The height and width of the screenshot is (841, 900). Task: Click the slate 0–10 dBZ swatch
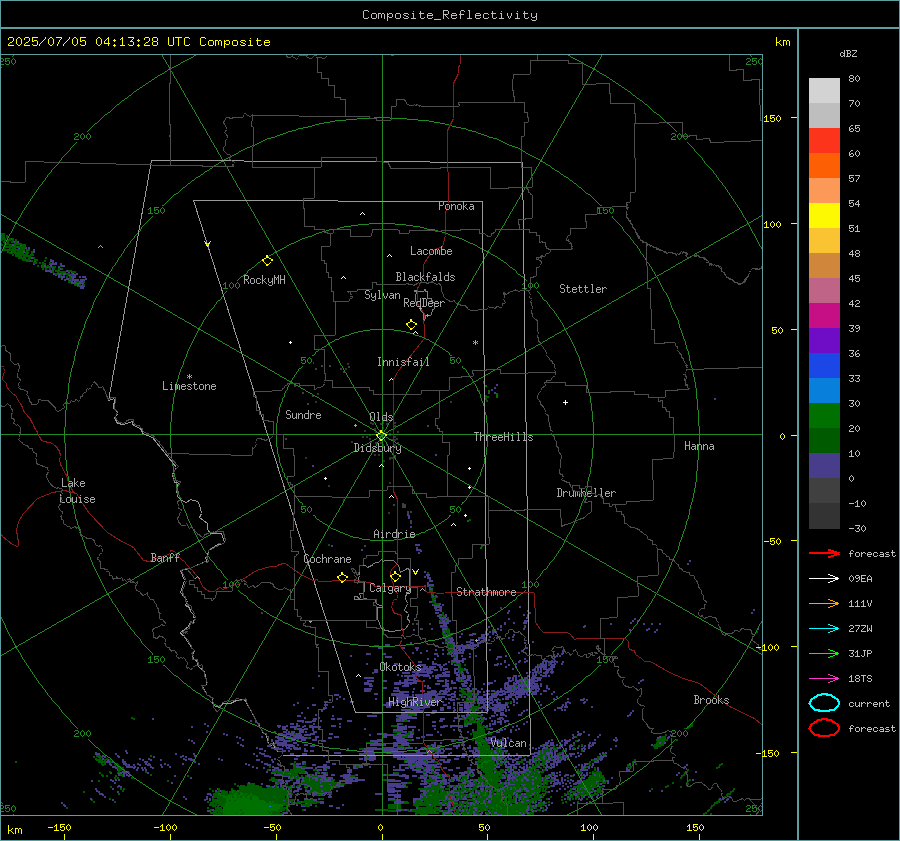[824, 466]
